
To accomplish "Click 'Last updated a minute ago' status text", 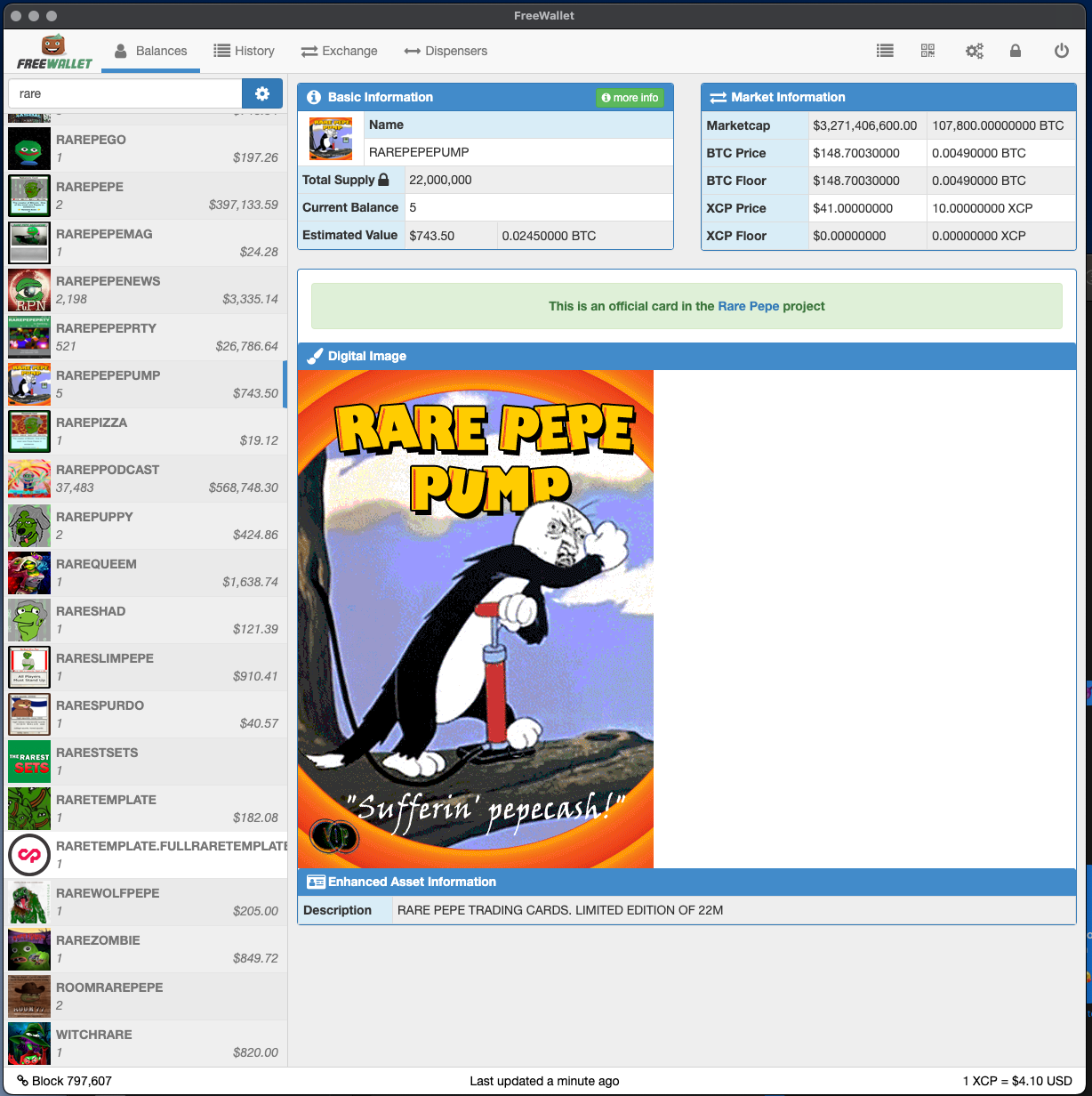I will coord(544,1081).
